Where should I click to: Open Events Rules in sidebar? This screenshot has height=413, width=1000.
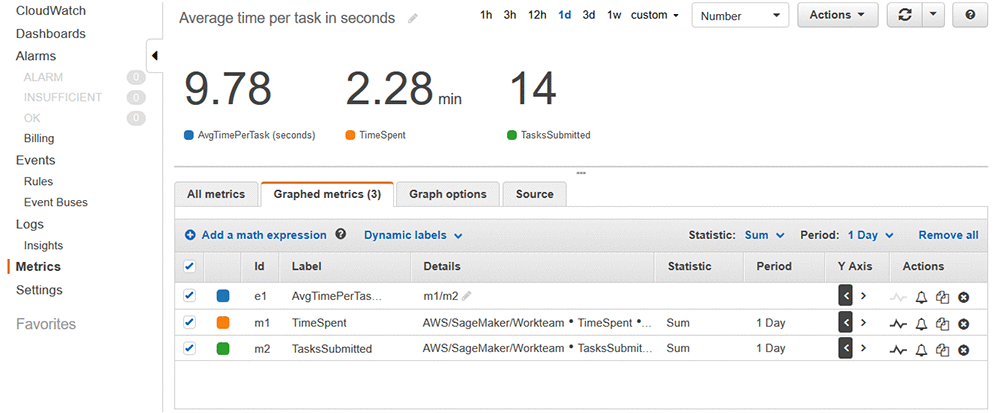point(38,182)
